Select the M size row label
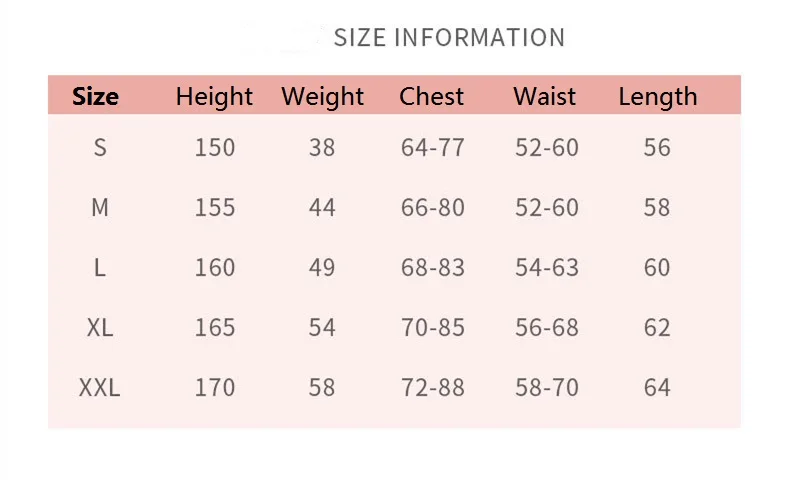The image size is (789, 487). [100, 207]
